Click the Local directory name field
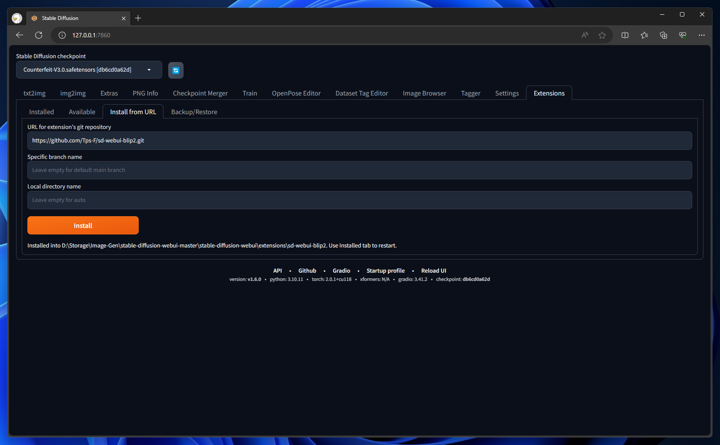The width and height of the screenshot is (720, 445). [x=360, y=200]
